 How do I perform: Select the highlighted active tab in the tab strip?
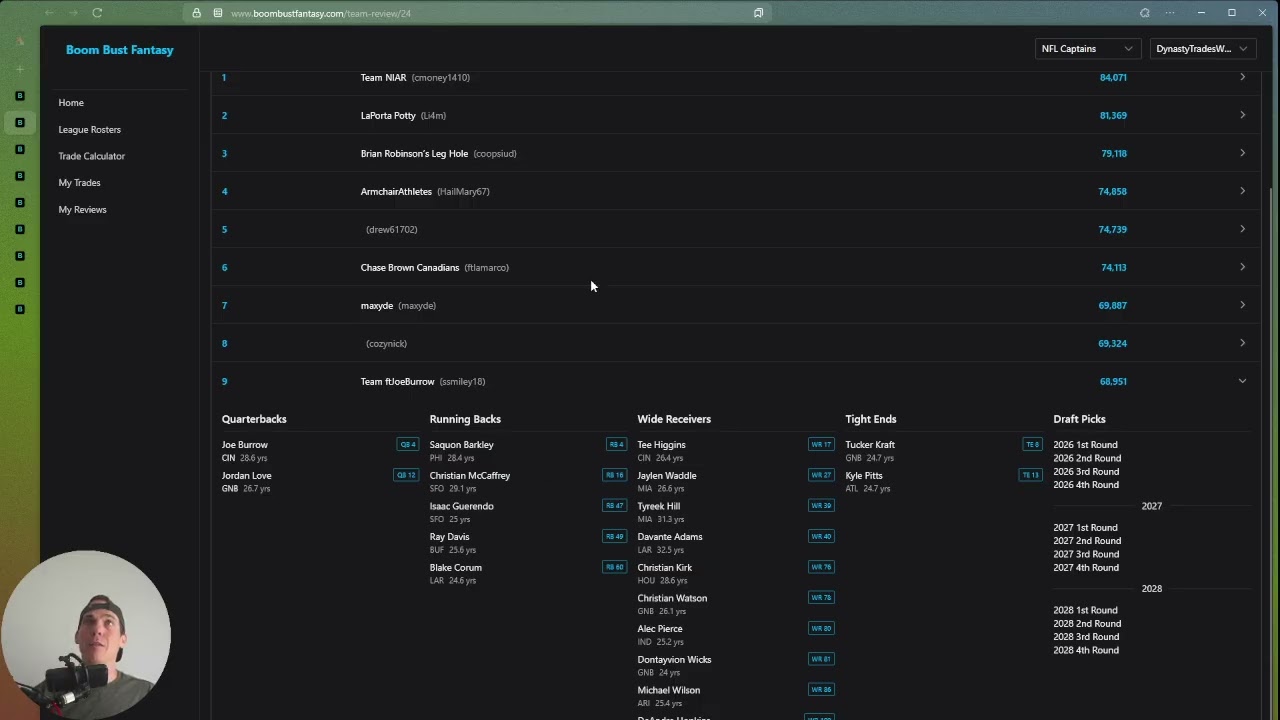tap(20, 122)
